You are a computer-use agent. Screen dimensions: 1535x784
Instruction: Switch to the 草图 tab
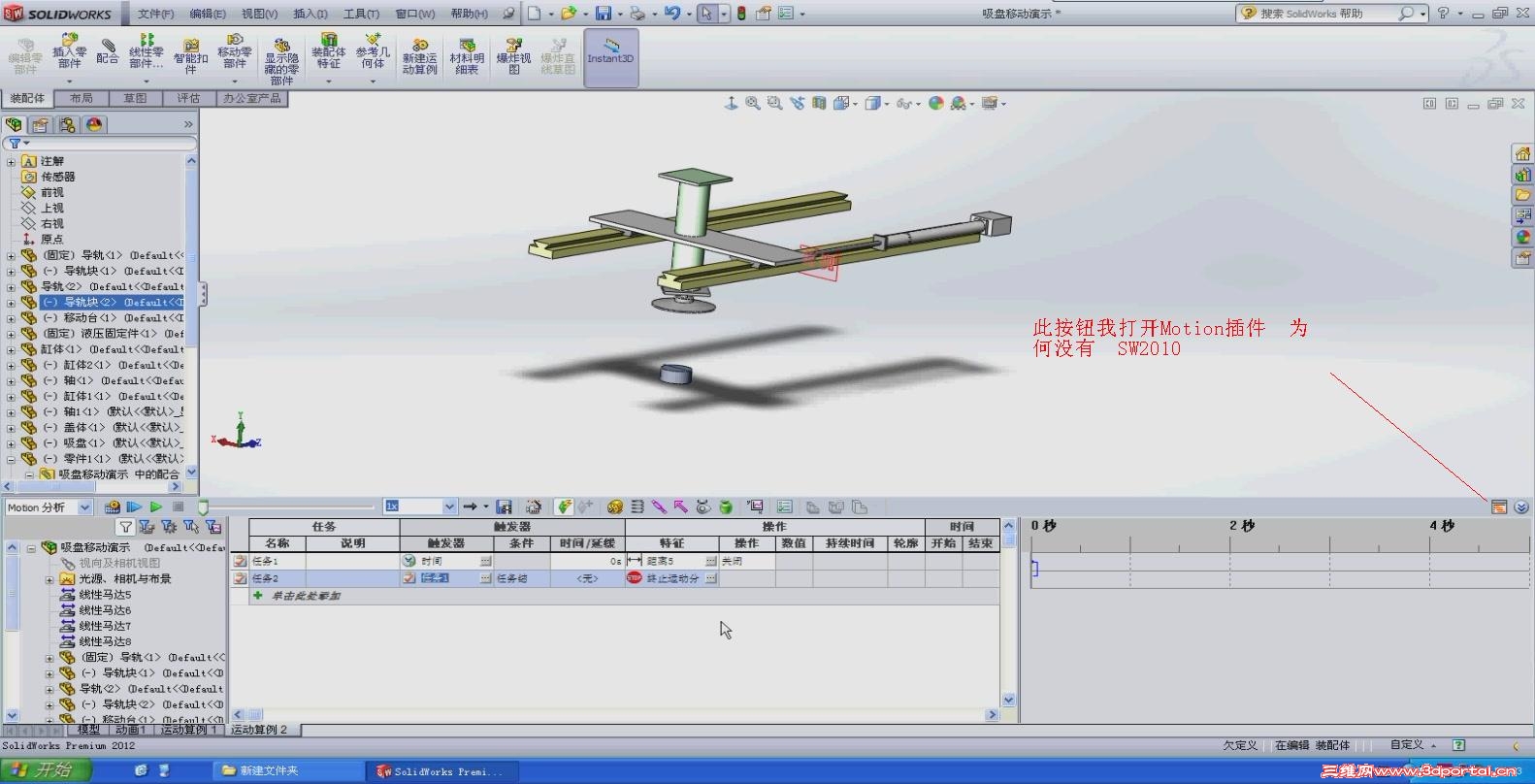point(135,98)
